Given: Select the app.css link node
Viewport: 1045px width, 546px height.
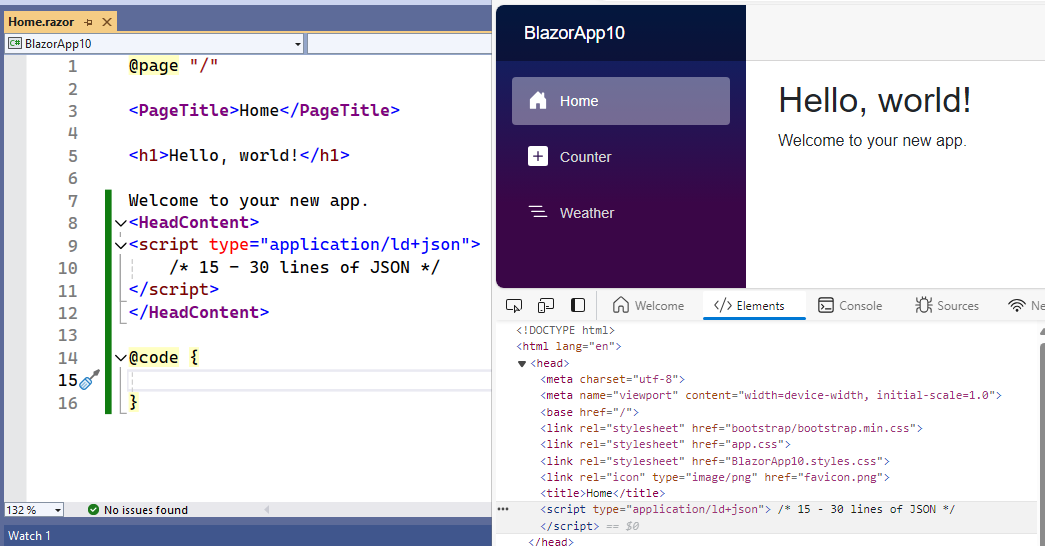Looking at the screenshot, I should [x=665, y=445].
